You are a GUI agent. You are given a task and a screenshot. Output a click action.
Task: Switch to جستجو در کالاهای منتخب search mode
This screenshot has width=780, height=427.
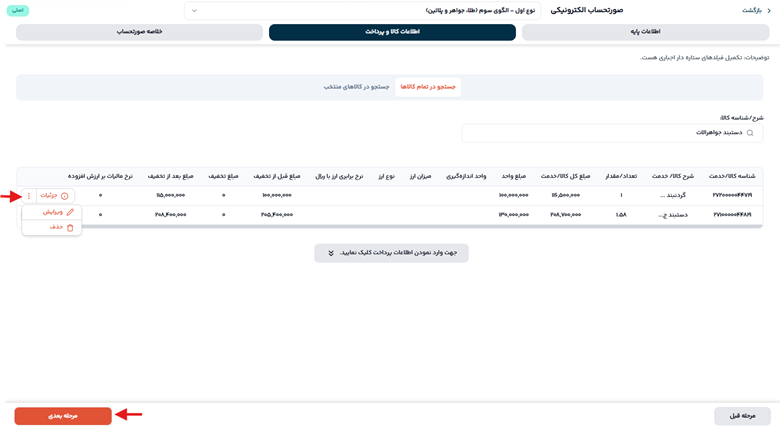356,87
